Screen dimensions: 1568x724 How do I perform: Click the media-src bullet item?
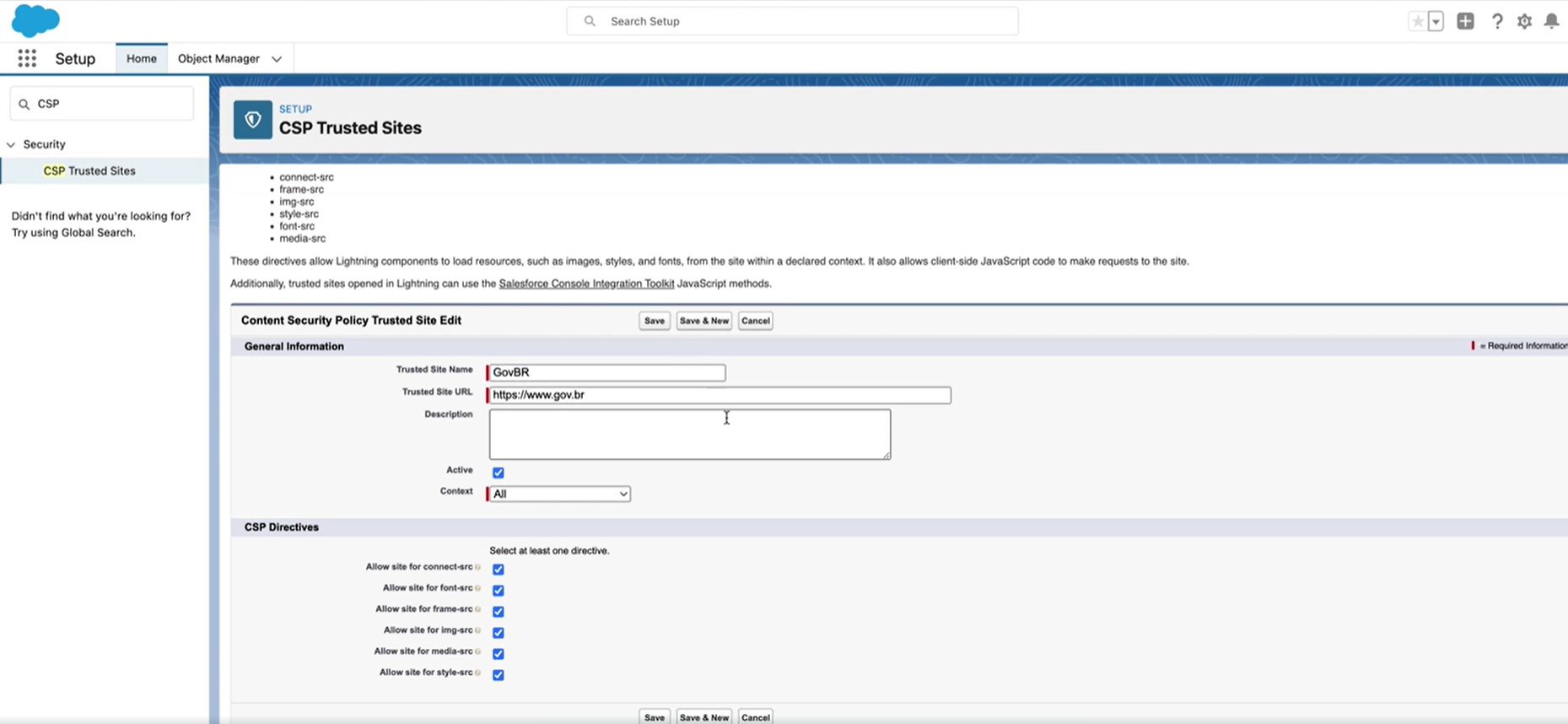tap(303, 238)
